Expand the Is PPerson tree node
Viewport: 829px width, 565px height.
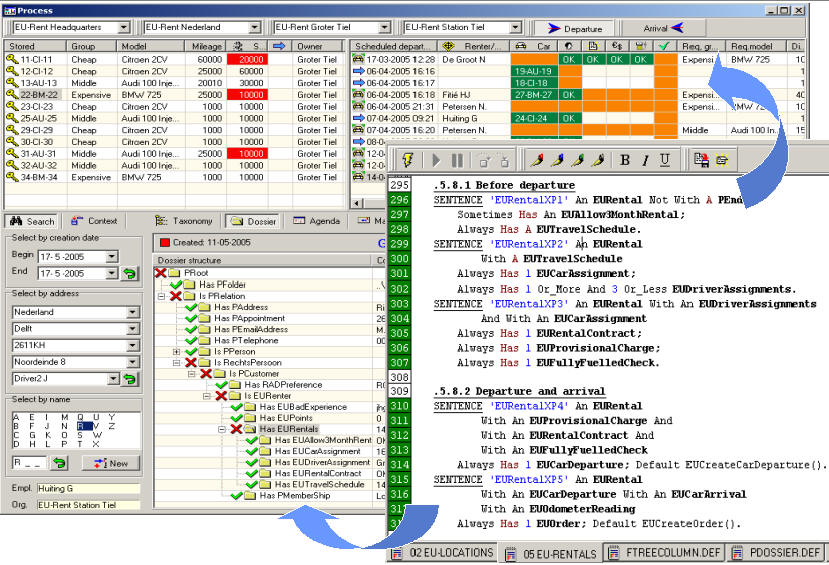coord(177,351)
